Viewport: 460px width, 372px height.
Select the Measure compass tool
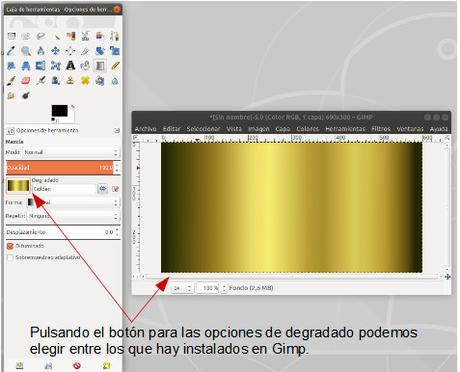coord(41,51)
